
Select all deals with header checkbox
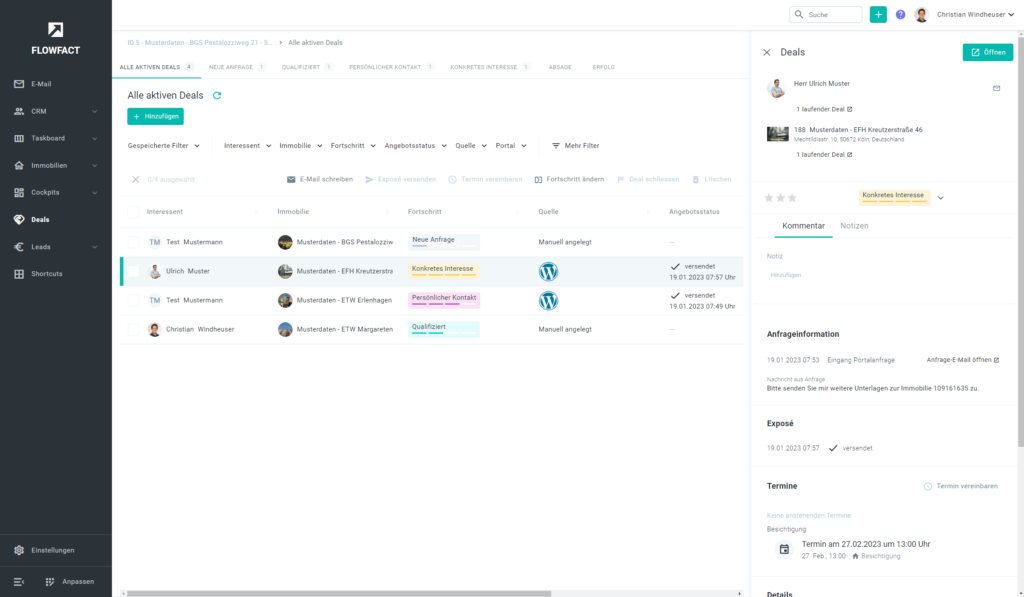(133, 212)
